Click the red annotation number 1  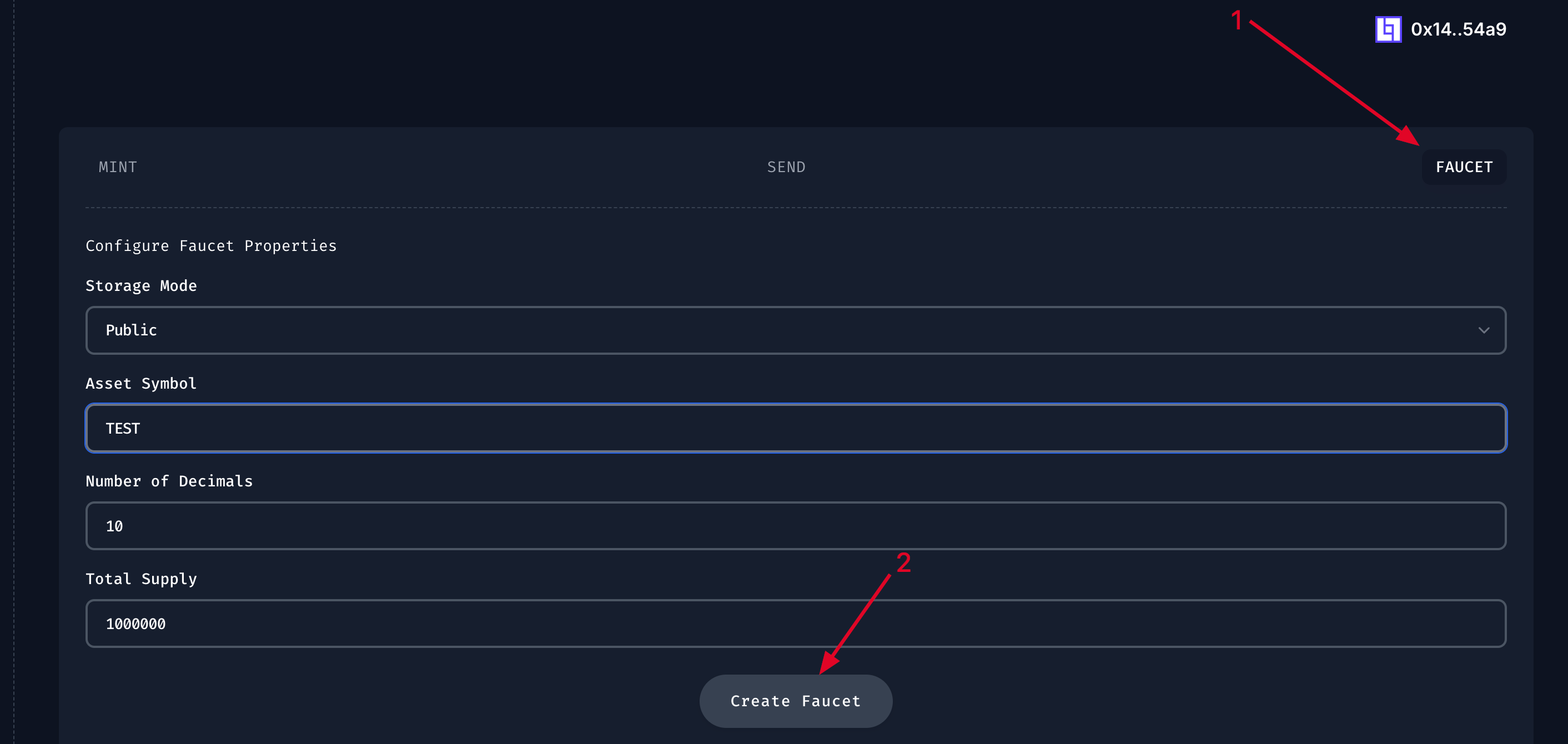click(x=1237, y=21)
